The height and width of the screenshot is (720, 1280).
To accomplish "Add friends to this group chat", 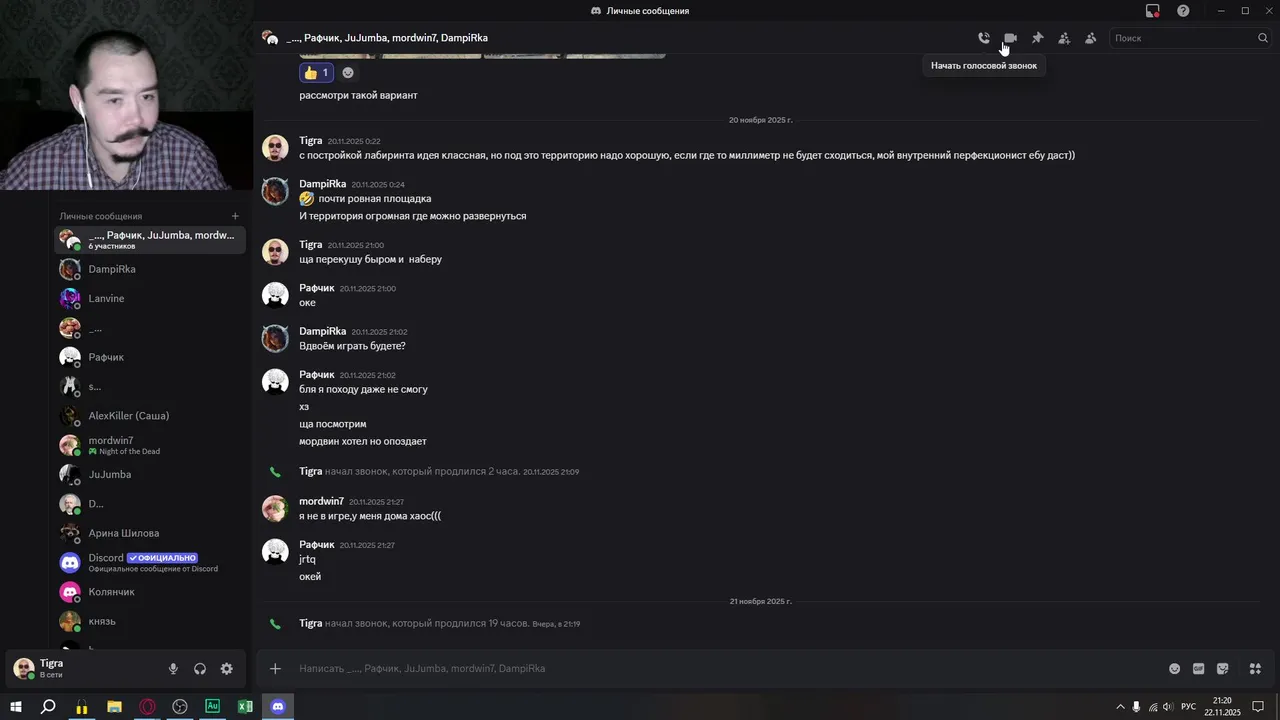I will pyautogui.click(x=1064, y=38).
